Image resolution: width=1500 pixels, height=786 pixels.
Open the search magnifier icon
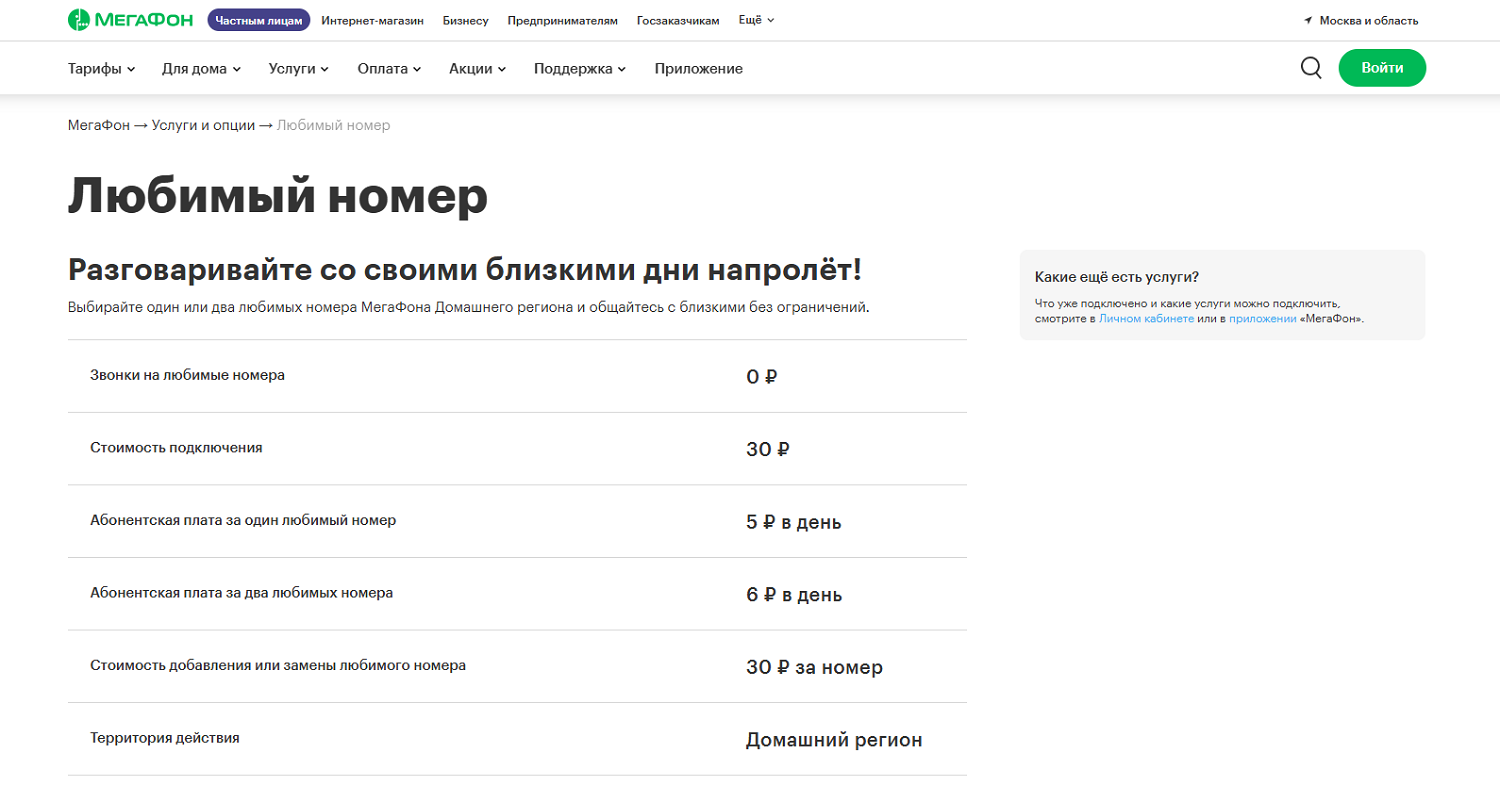[1311, 68]
